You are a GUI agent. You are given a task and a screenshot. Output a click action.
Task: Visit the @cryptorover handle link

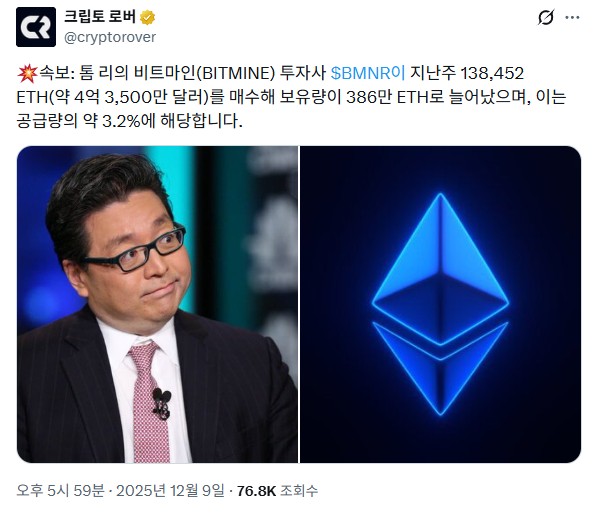coord(110,37)
